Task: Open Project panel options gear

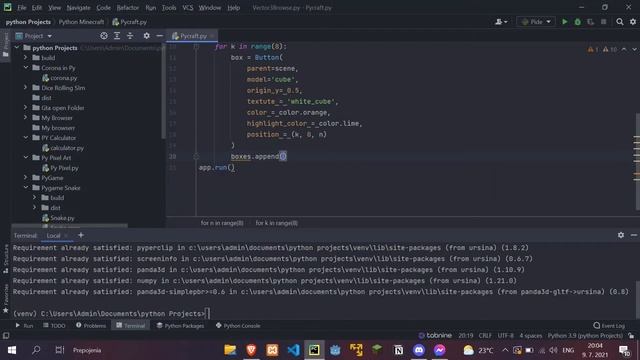Action: pos(147,36)
